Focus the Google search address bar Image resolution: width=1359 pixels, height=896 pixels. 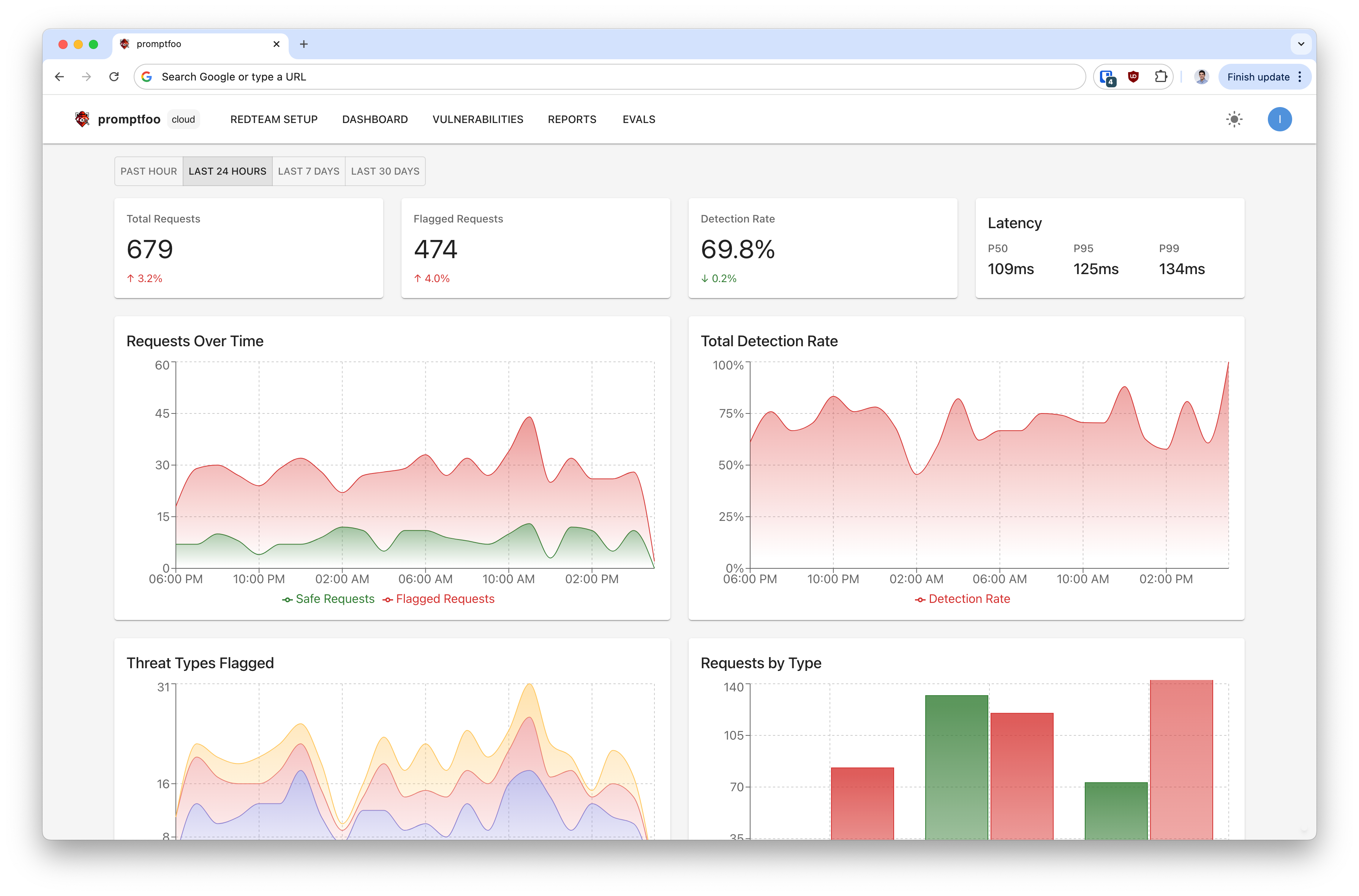pos(609,77)
